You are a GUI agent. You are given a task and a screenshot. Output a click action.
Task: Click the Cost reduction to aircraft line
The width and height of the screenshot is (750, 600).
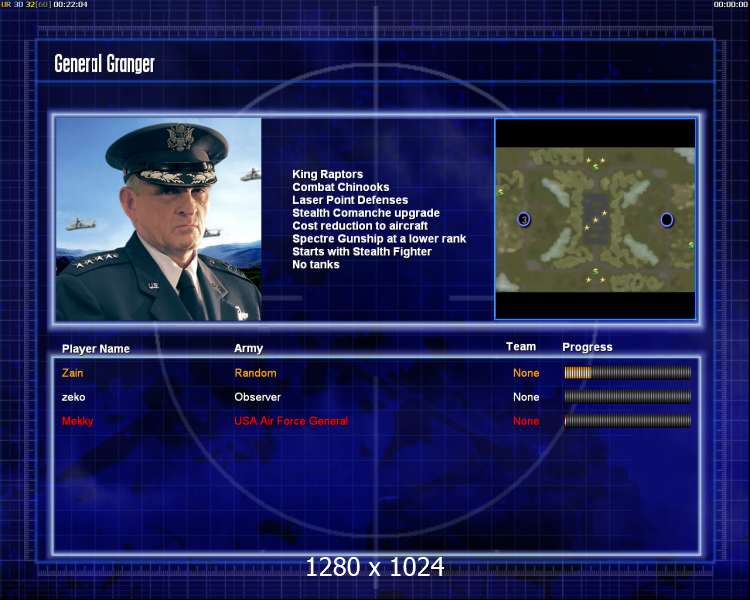pyautogui.click(x=360, y=226)
